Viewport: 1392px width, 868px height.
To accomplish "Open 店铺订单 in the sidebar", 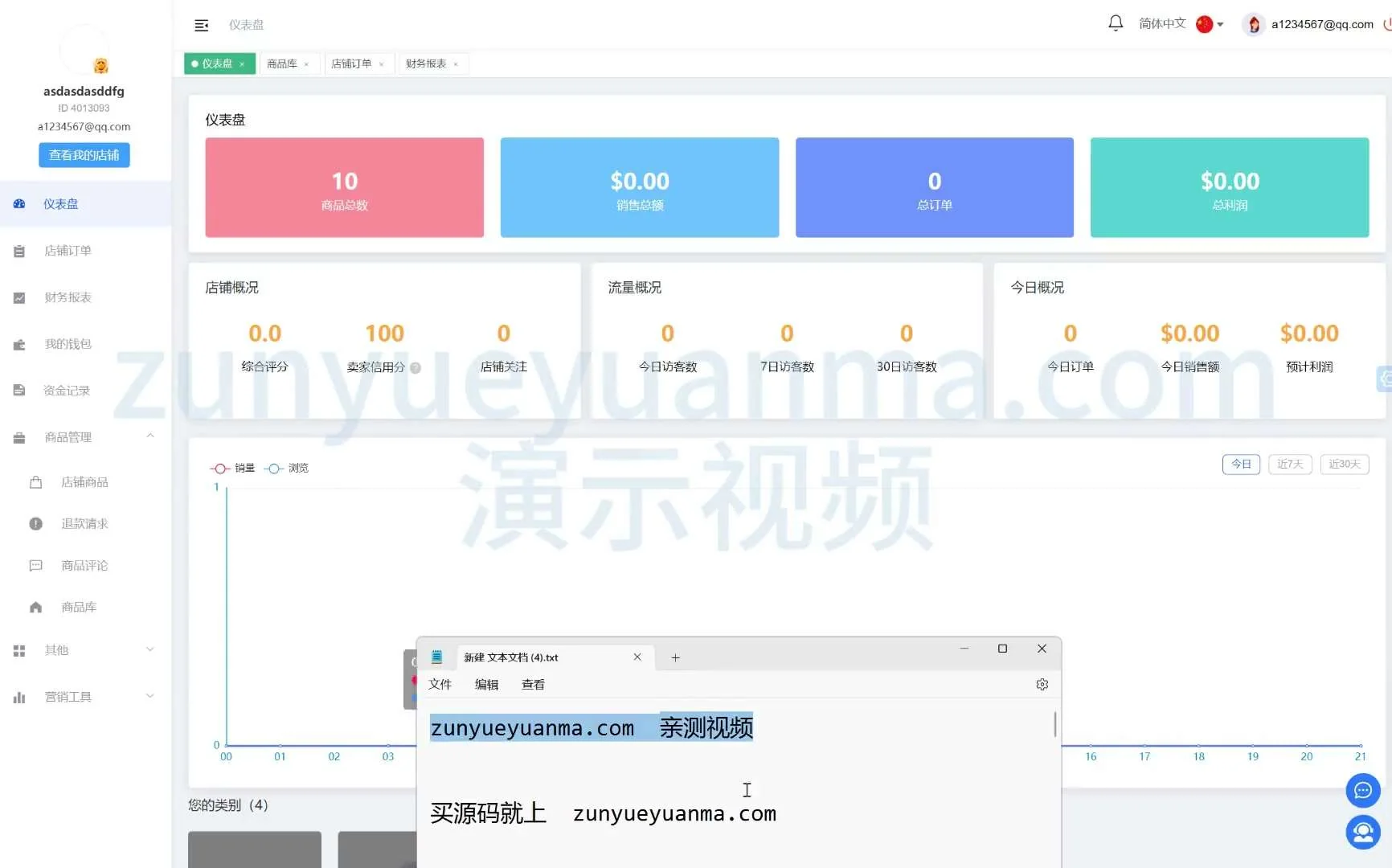I will click(68, 251).
